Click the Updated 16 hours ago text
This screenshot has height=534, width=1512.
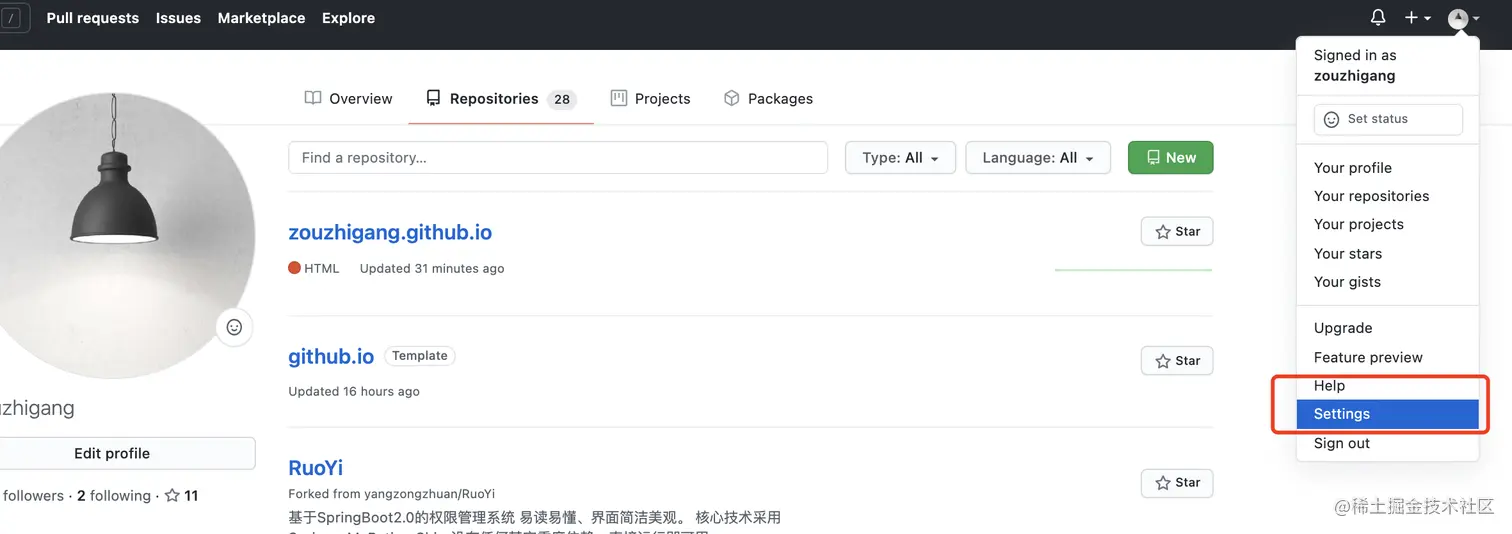tap(354, 391)
